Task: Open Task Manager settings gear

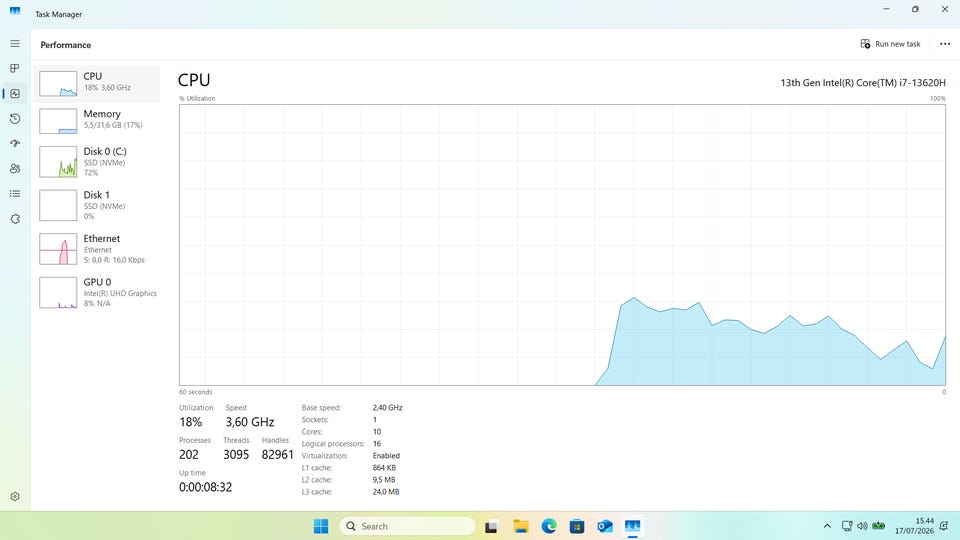Action: point(15,497)
